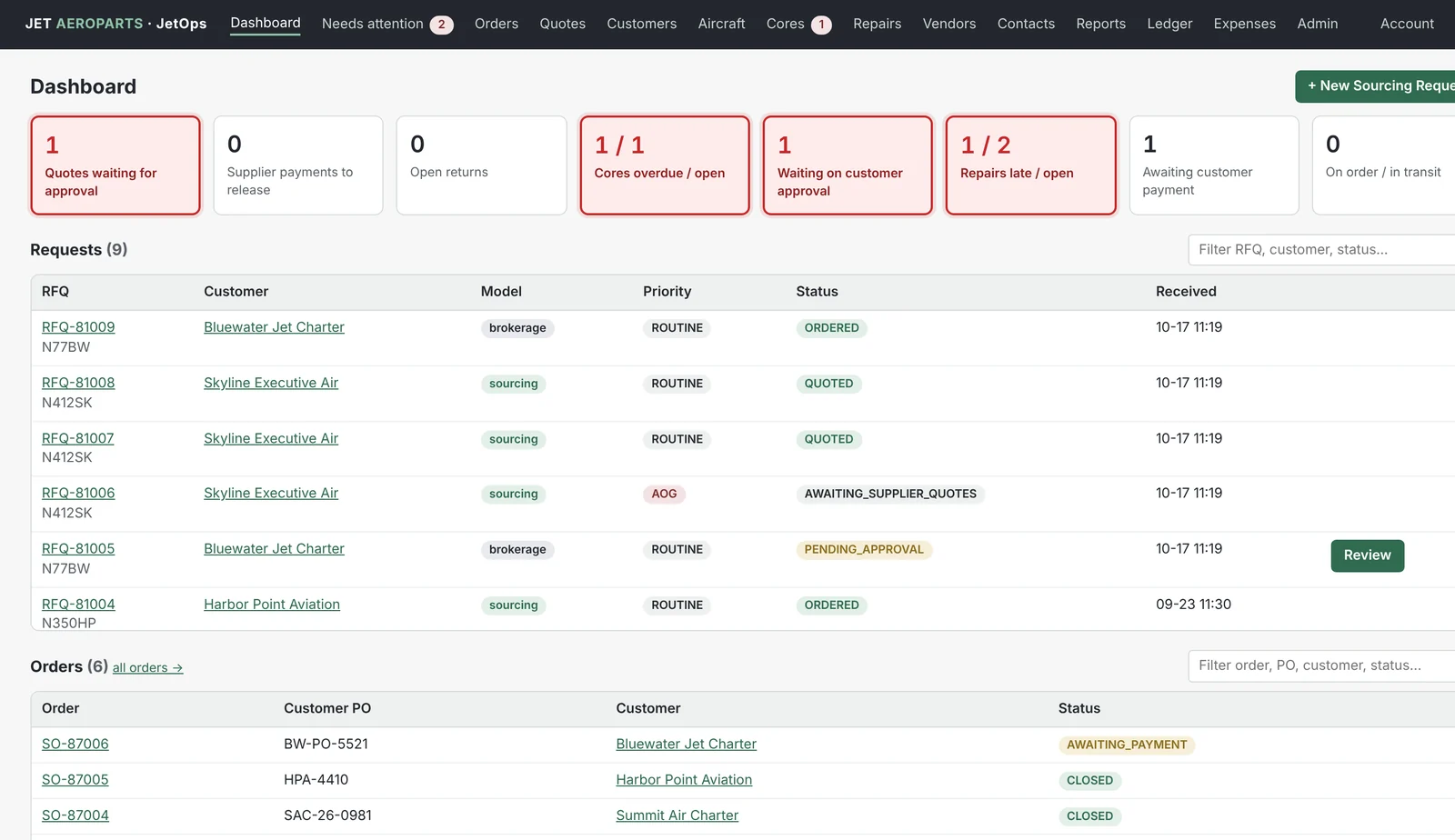This screenshot has width=1455, height=840.
Task: Review the pending RFQ-81005 request
Action: 1368,555
